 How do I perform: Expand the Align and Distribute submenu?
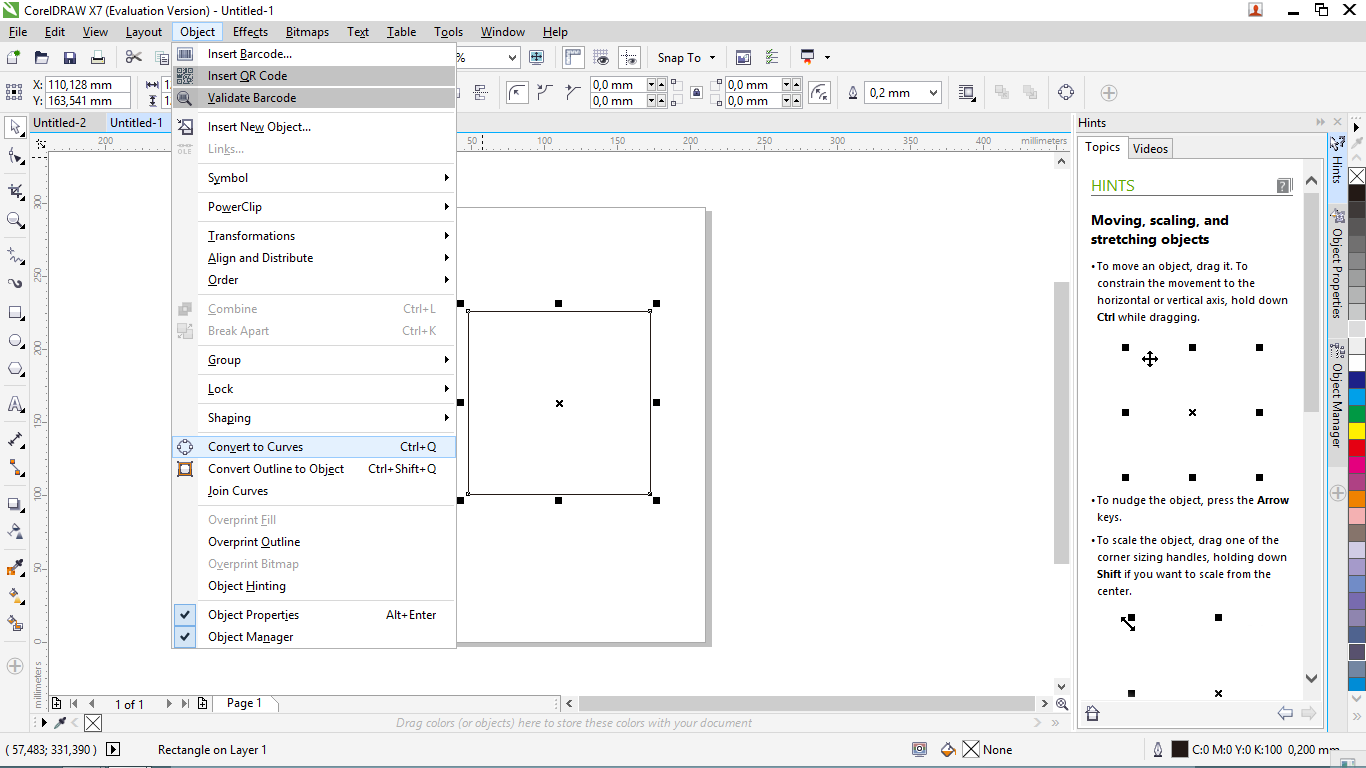click(314, 258)
